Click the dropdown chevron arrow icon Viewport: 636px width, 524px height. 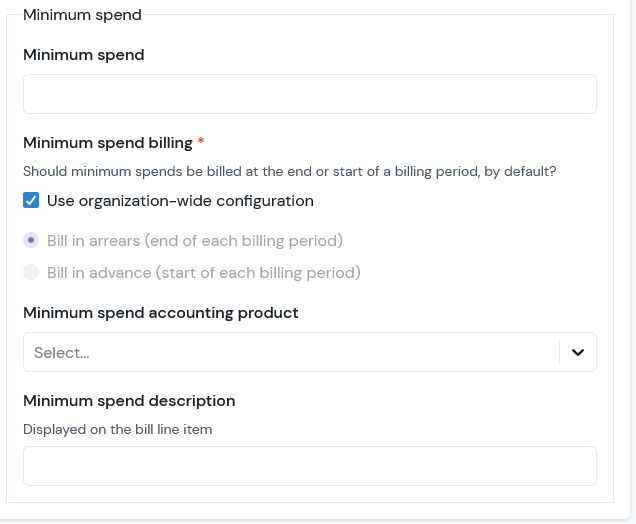(578, 352)
